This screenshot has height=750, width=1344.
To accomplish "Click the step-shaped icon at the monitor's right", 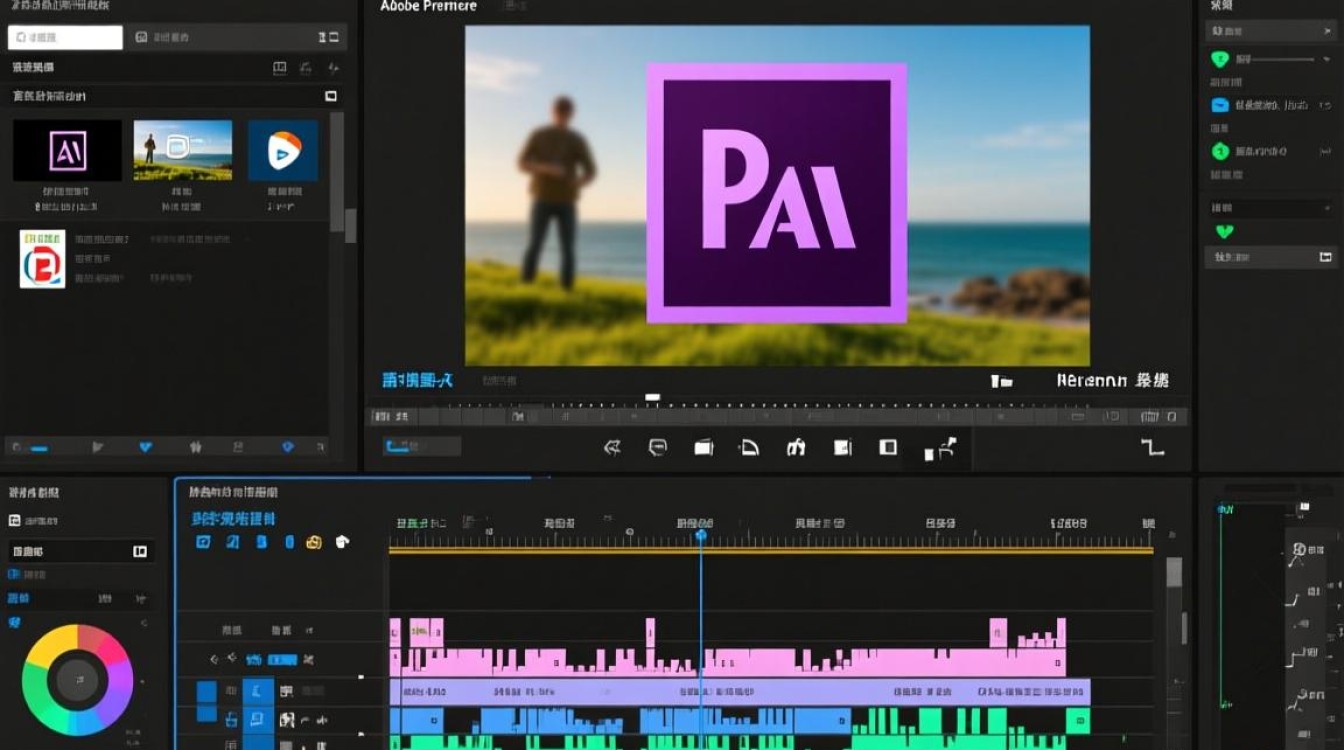I will 1152,447.
